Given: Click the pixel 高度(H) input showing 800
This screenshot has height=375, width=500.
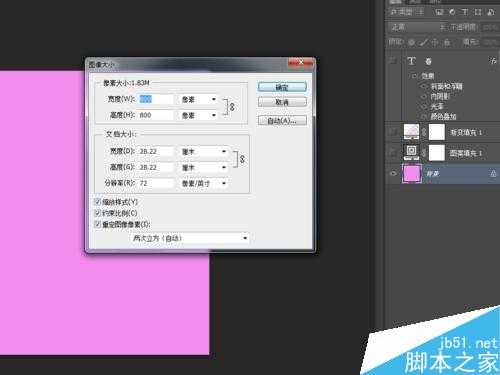Looking at the screenshot, I should 156,115.
